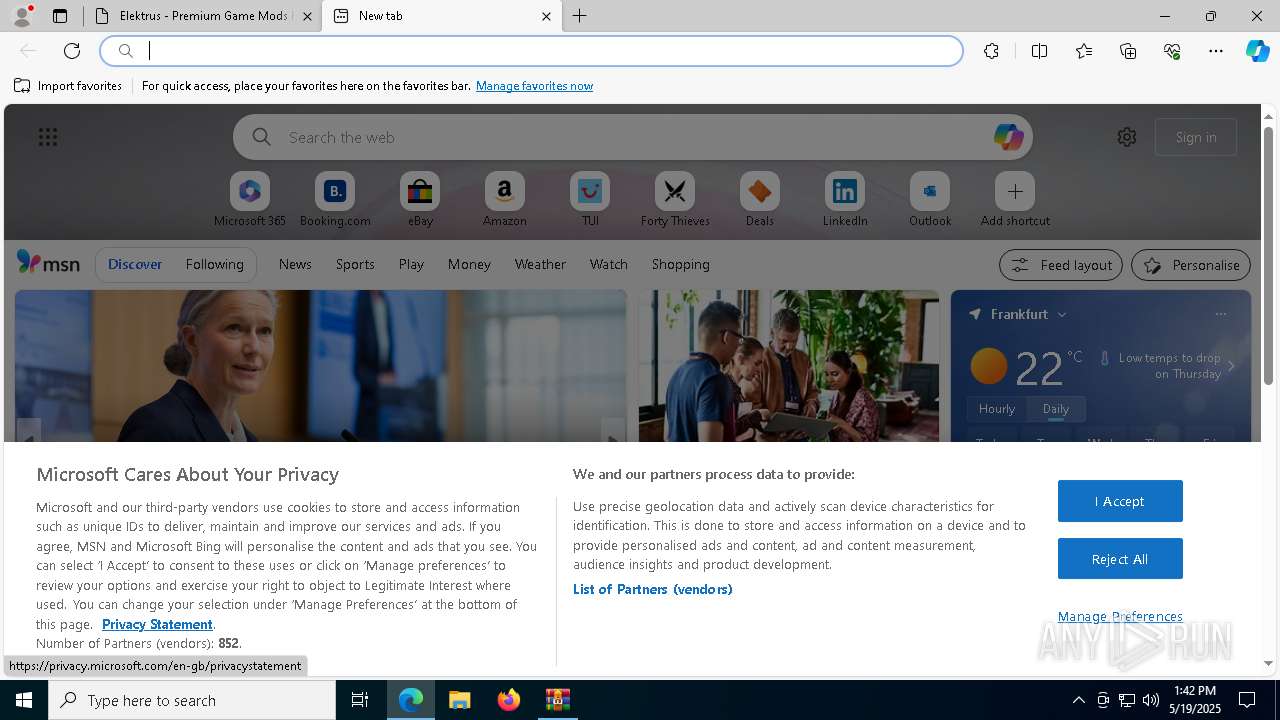This screenshot has width=1280, height=720.
Task: Click the browser refresh button
Action: [72, 51]
